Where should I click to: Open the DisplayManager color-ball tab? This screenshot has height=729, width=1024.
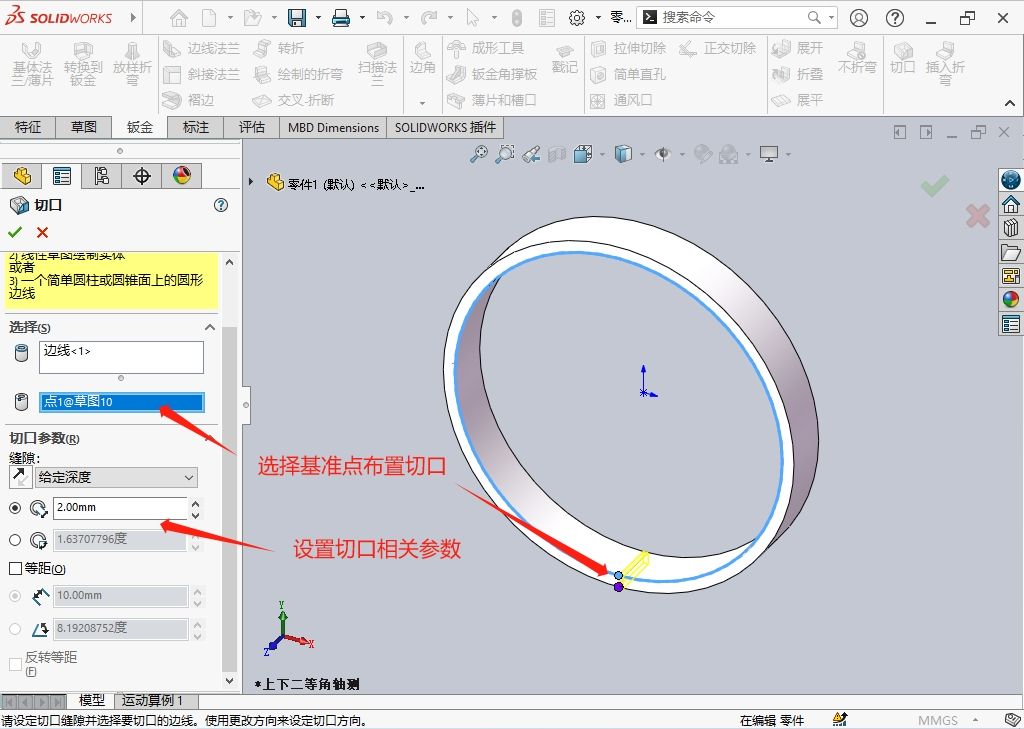click(181, 176)
